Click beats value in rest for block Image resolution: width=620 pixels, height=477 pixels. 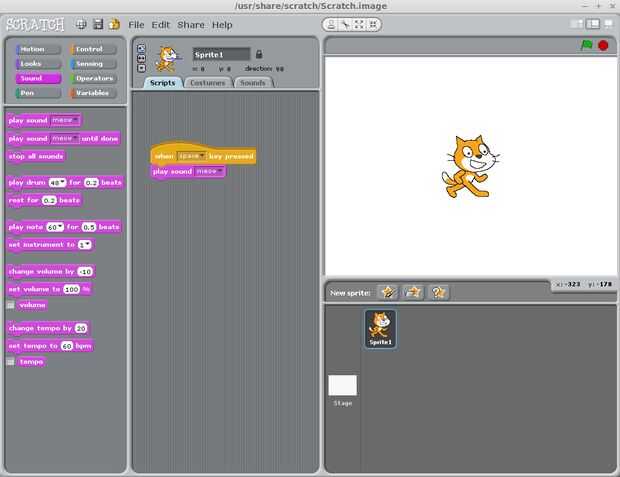click(x=49, y=201)
